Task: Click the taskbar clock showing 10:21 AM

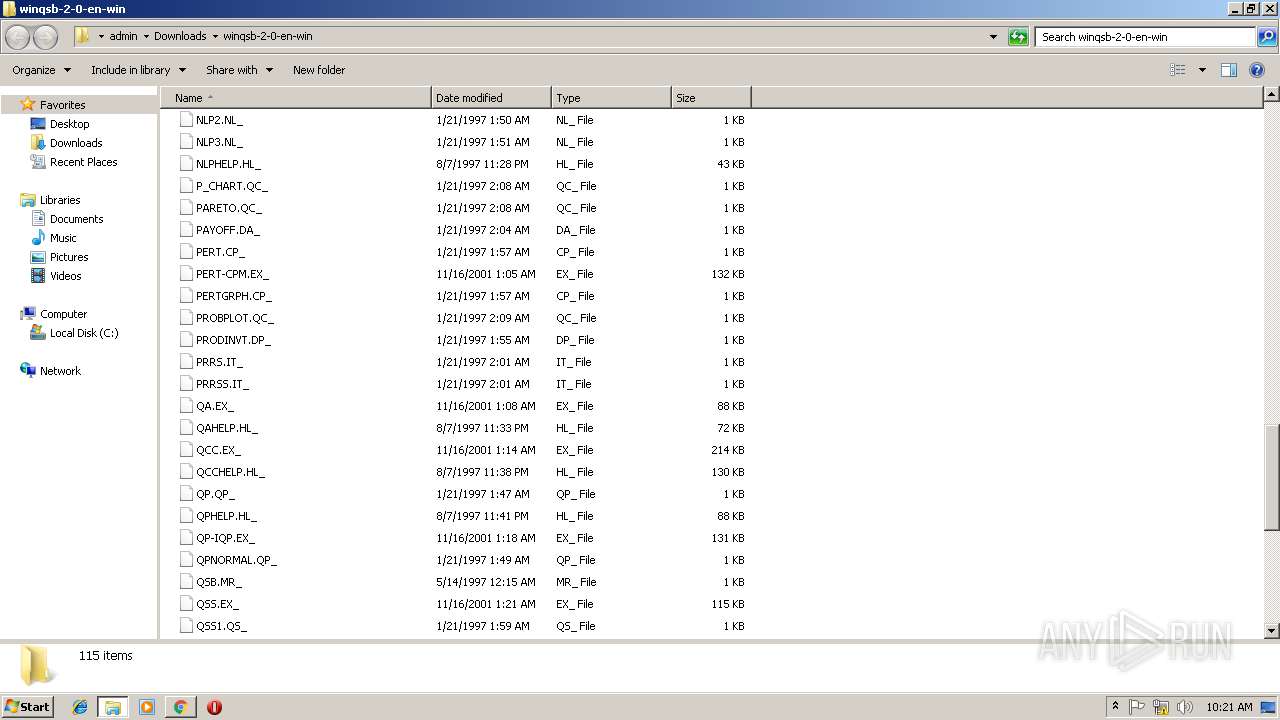Action: pyautogui.click(x=1229, y=707)
